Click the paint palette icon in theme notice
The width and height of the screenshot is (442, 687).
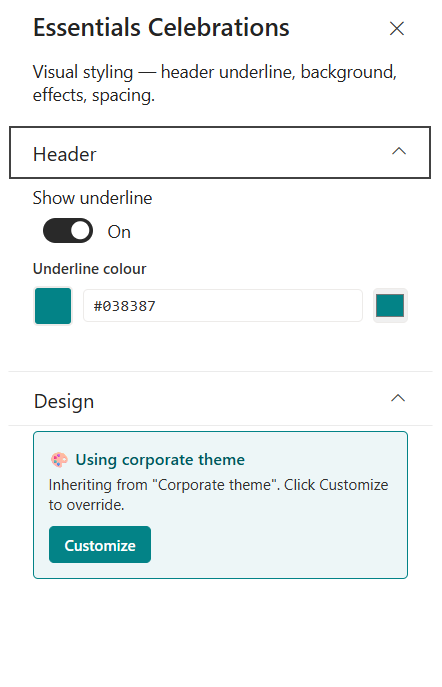pyautogui.click(x=59, y=460)
